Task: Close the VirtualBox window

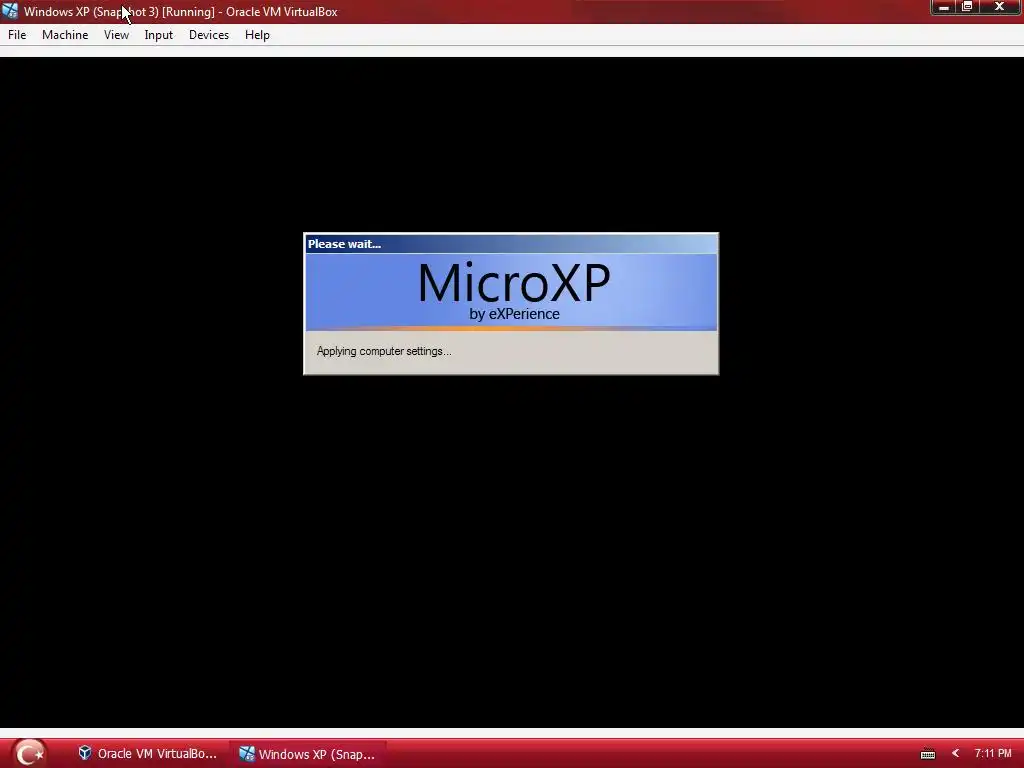Action: tap(1000, 7)
